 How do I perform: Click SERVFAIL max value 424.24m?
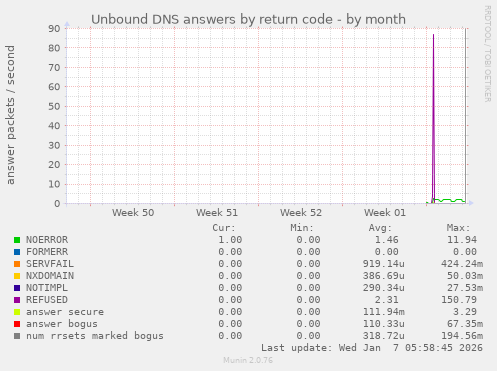[462, 264]
